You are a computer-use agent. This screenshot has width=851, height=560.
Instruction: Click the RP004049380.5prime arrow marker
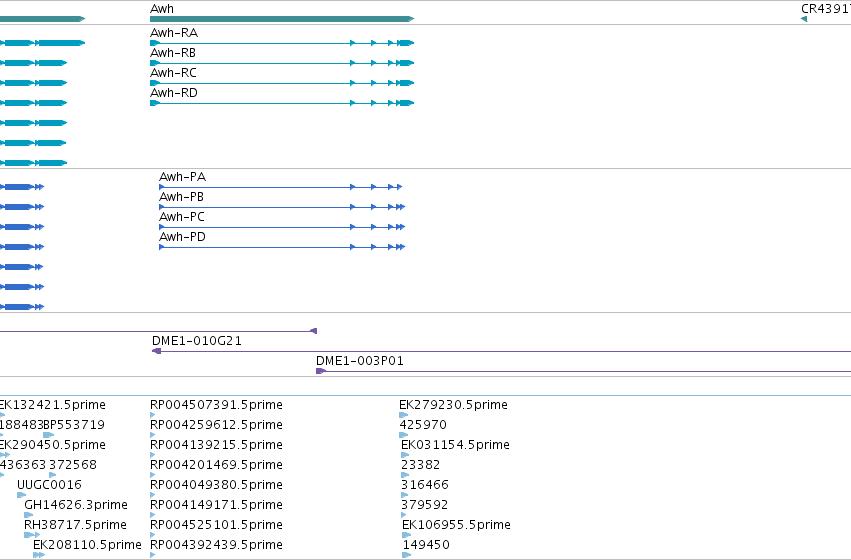click(153, 495)
